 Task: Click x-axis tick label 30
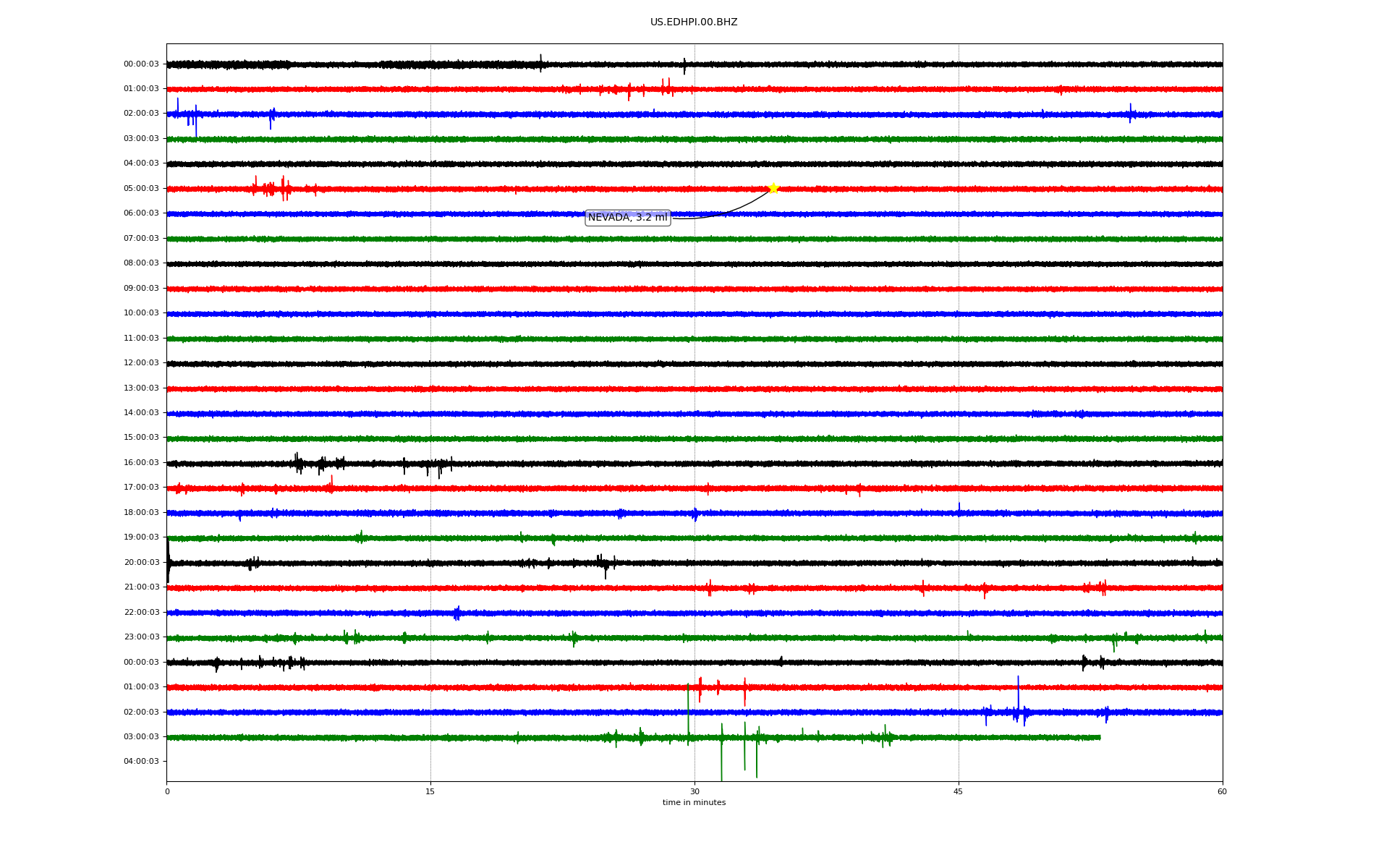[x=694, y=792]
